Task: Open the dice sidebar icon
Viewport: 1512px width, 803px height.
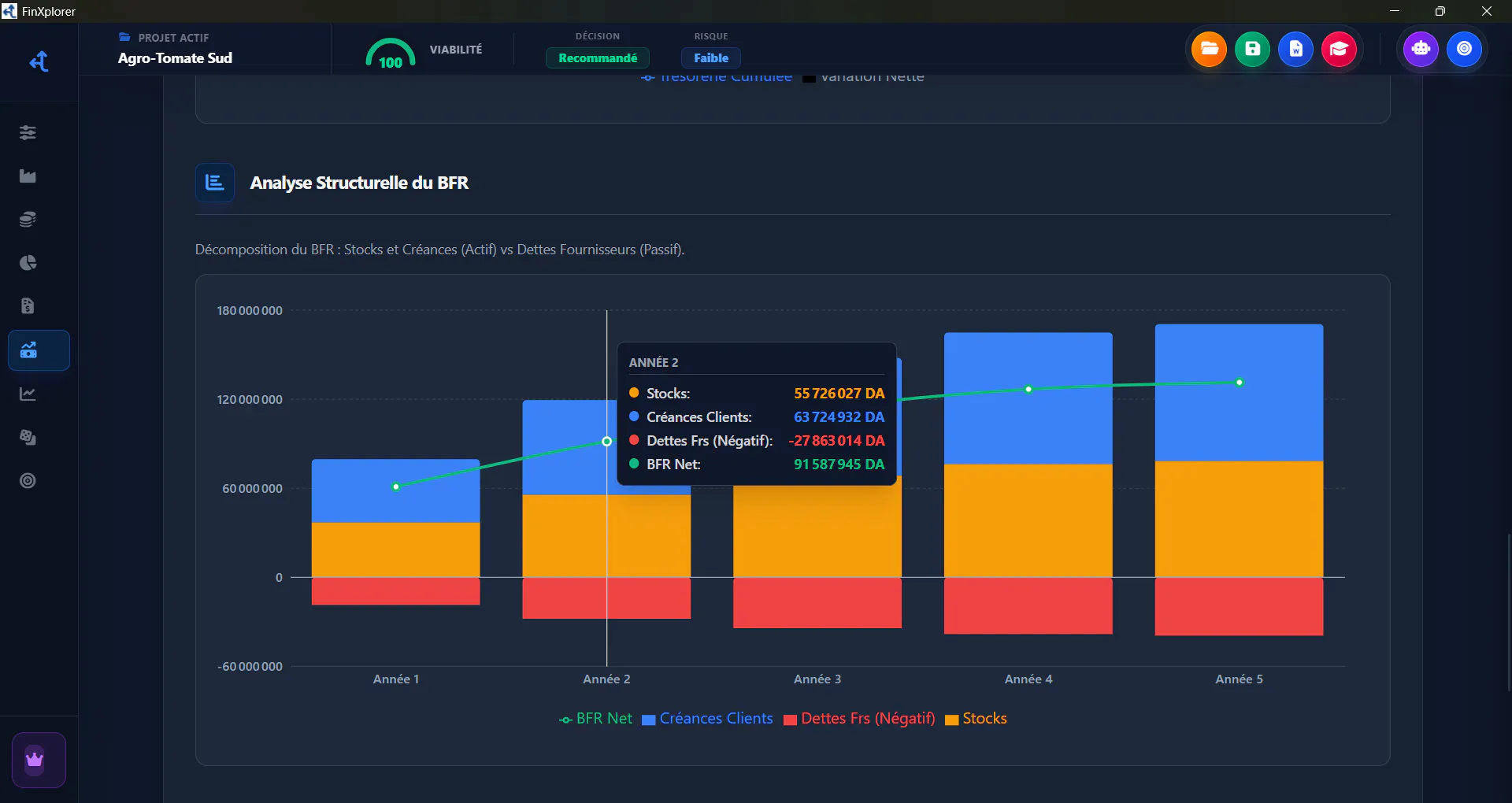Action: (x=28, y=437)
